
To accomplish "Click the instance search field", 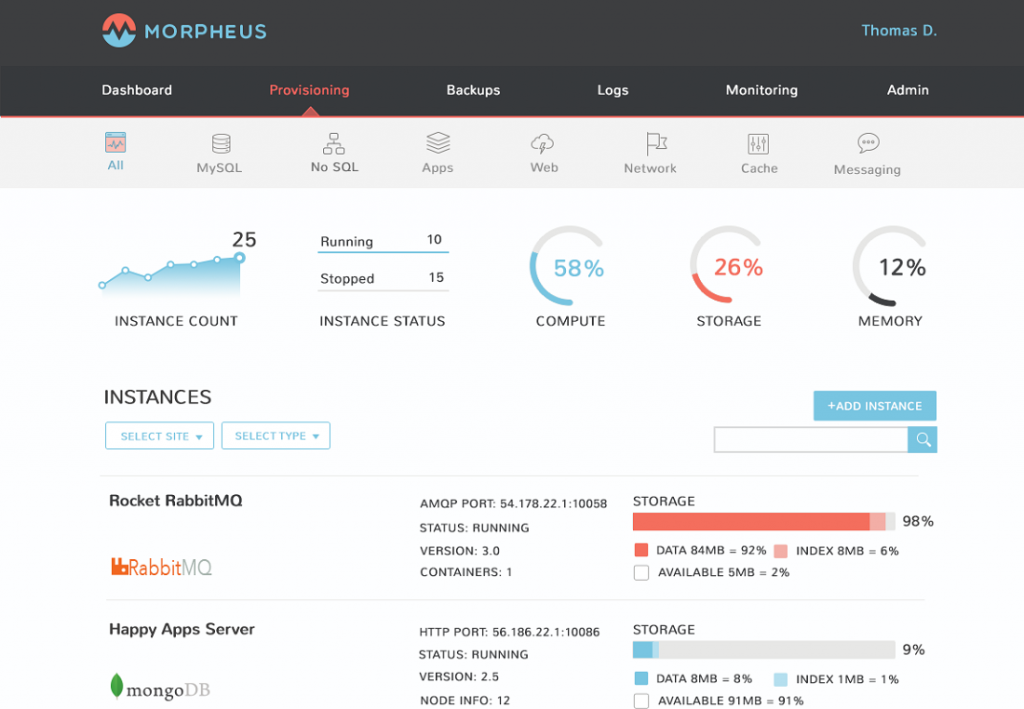I will [x=810, y=439].
